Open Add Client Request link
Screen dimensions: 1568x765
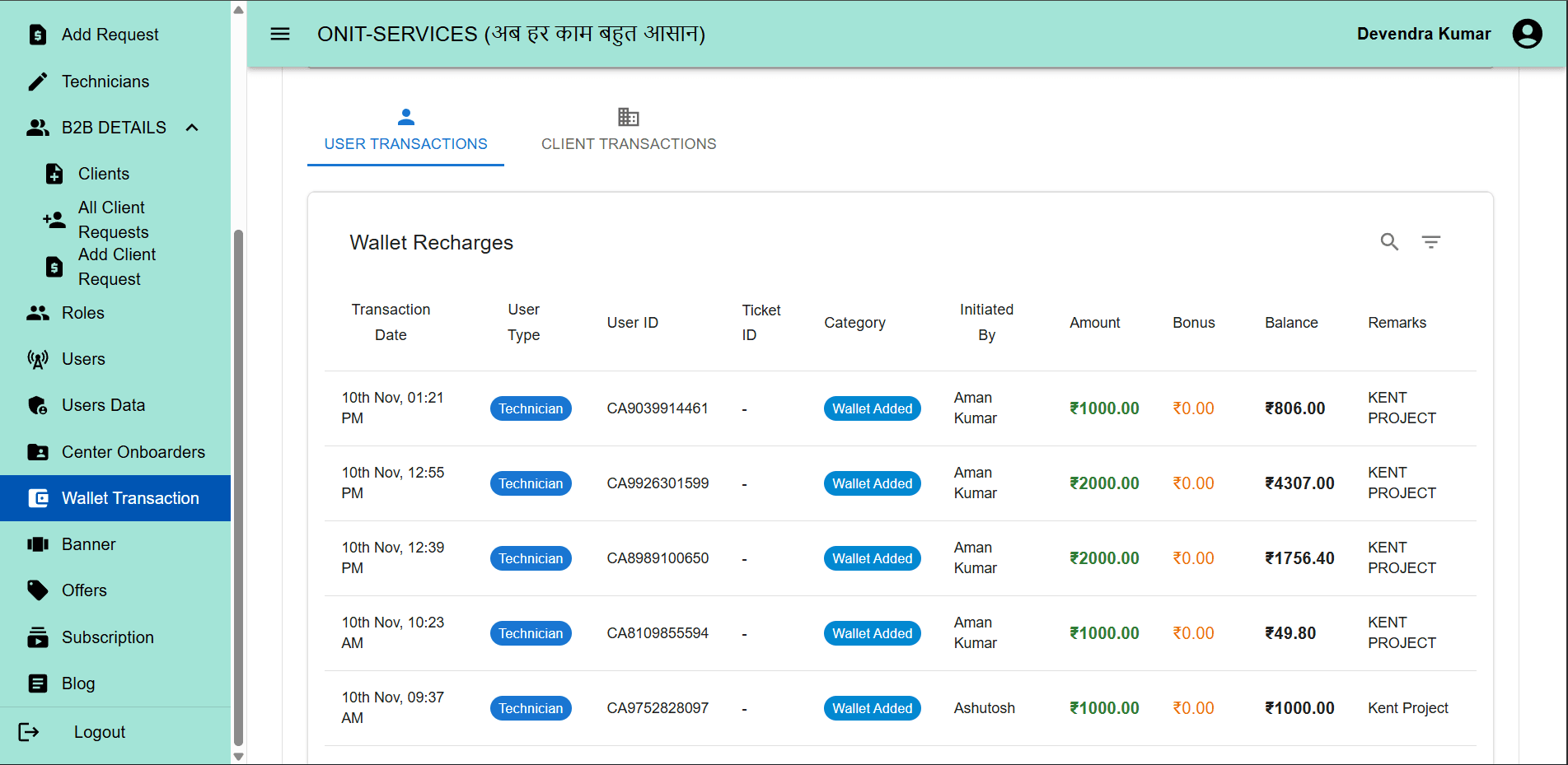tap(117, 267)
